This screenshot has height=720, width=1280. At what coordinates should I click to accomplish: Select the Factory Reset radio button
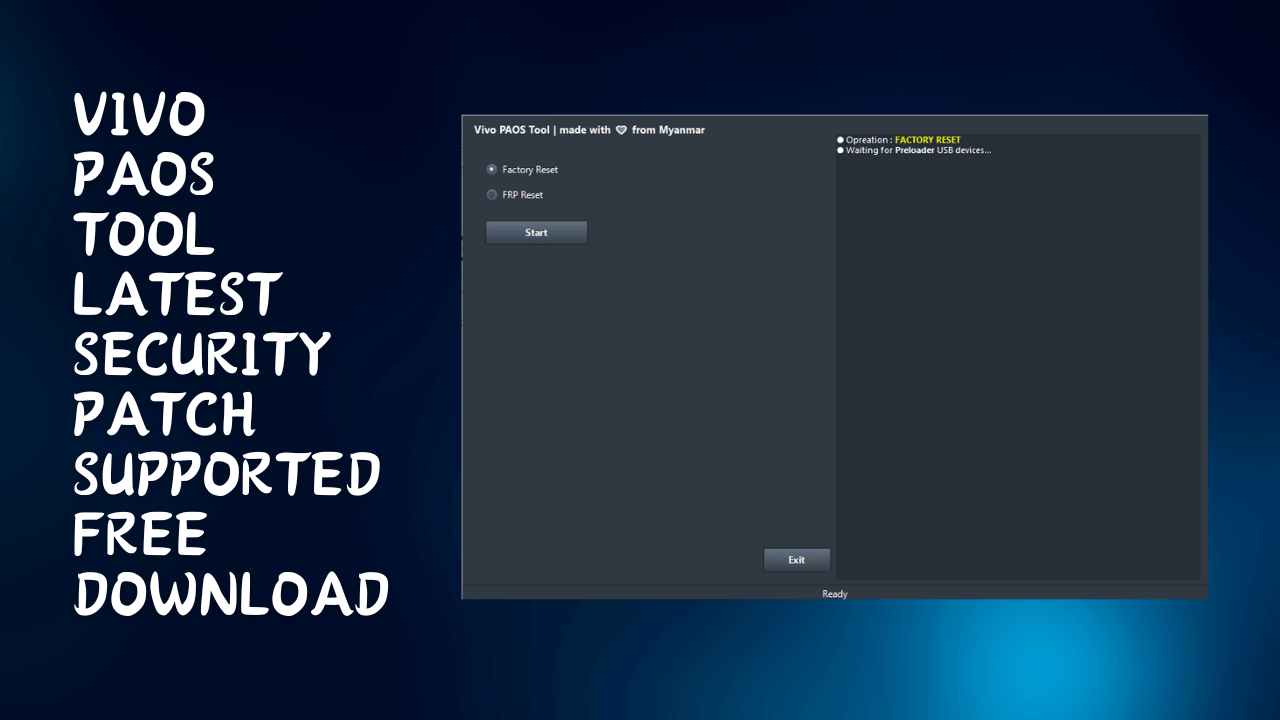491,169
